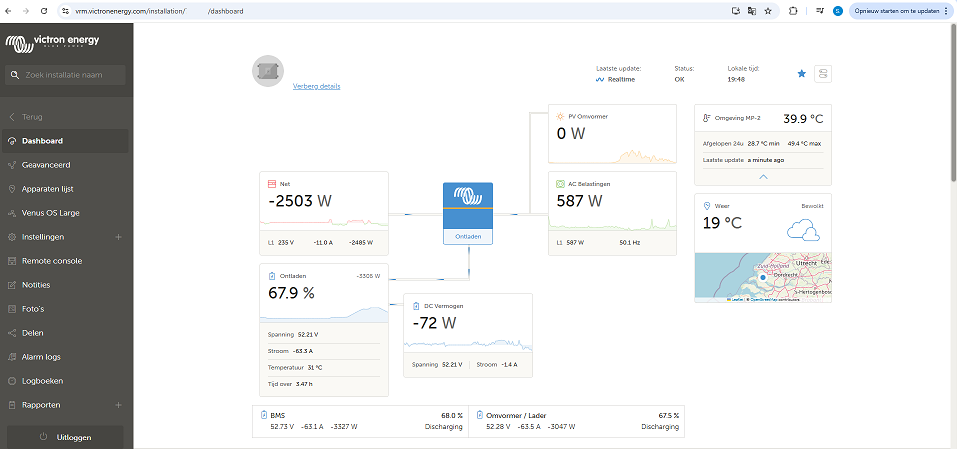Viewport: 960px width, 449px height.
Task: Click the favorite star icon
Action: 801,74
